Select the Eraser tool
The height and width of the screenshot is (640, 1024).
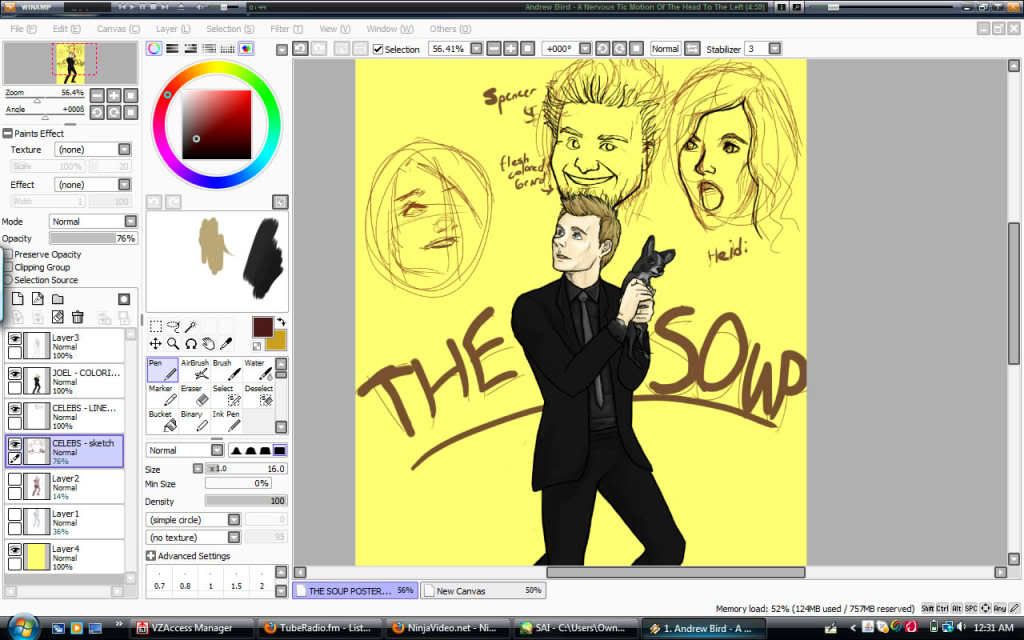[195, 395]
